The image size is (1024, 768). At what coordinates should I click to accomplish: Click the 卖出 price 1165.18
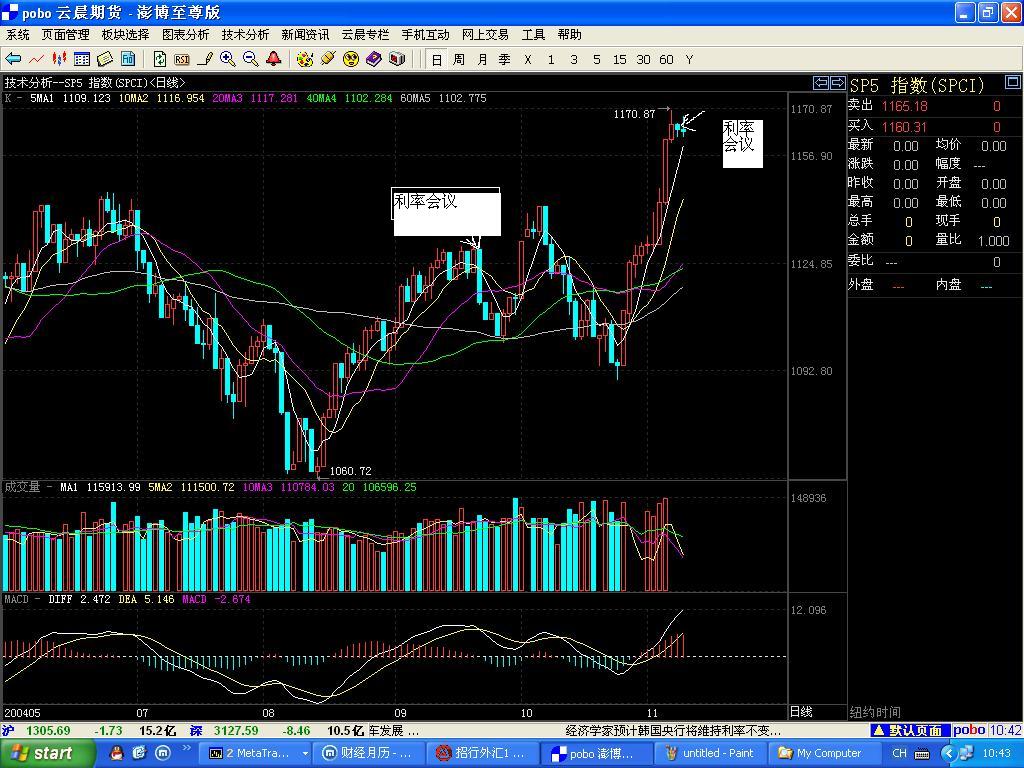coord(904,106)
